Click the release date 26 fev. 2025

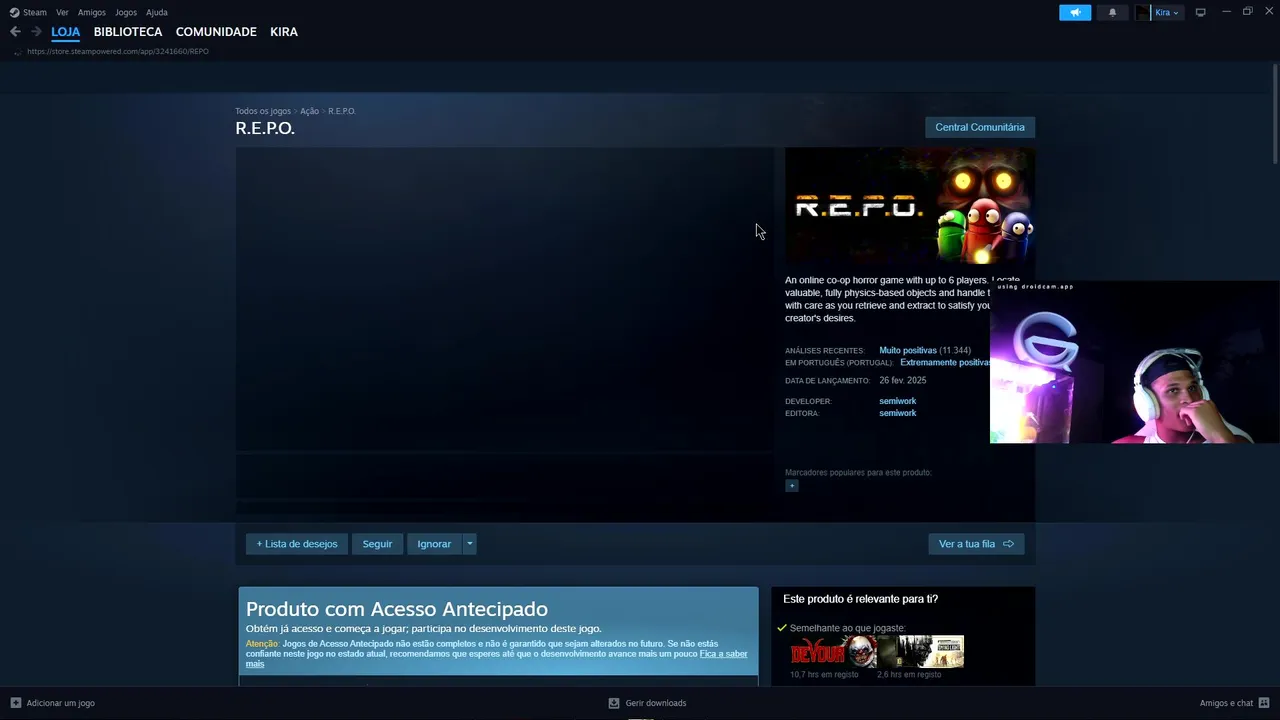(x=903, y=381)
